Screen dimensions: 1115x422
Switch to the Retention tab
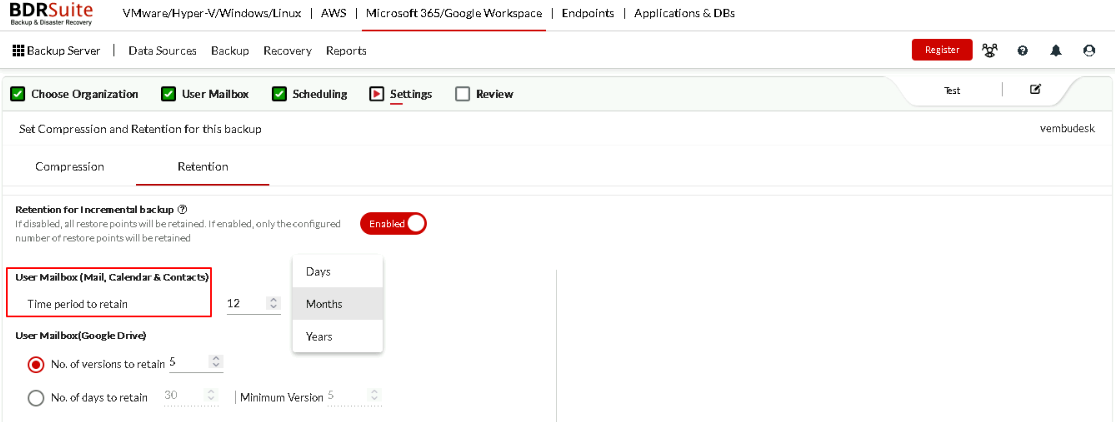[x=203, y=167]
